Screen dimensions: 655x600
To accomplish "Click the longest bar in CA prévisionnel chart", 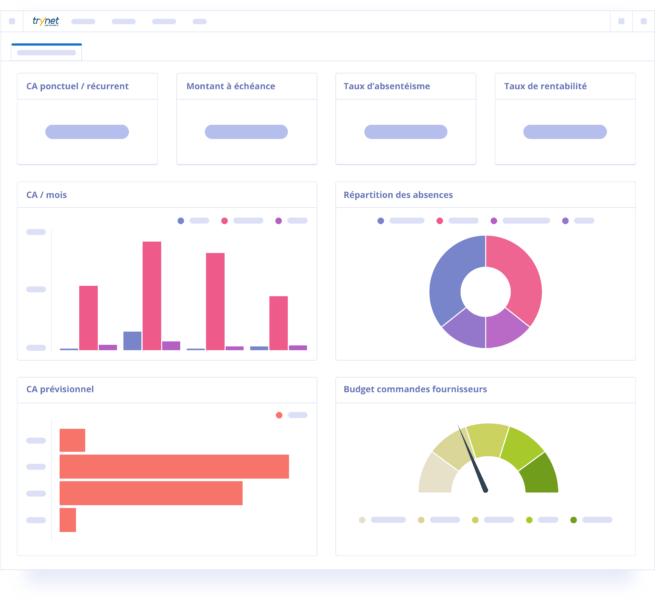I will tap(174, 466).
